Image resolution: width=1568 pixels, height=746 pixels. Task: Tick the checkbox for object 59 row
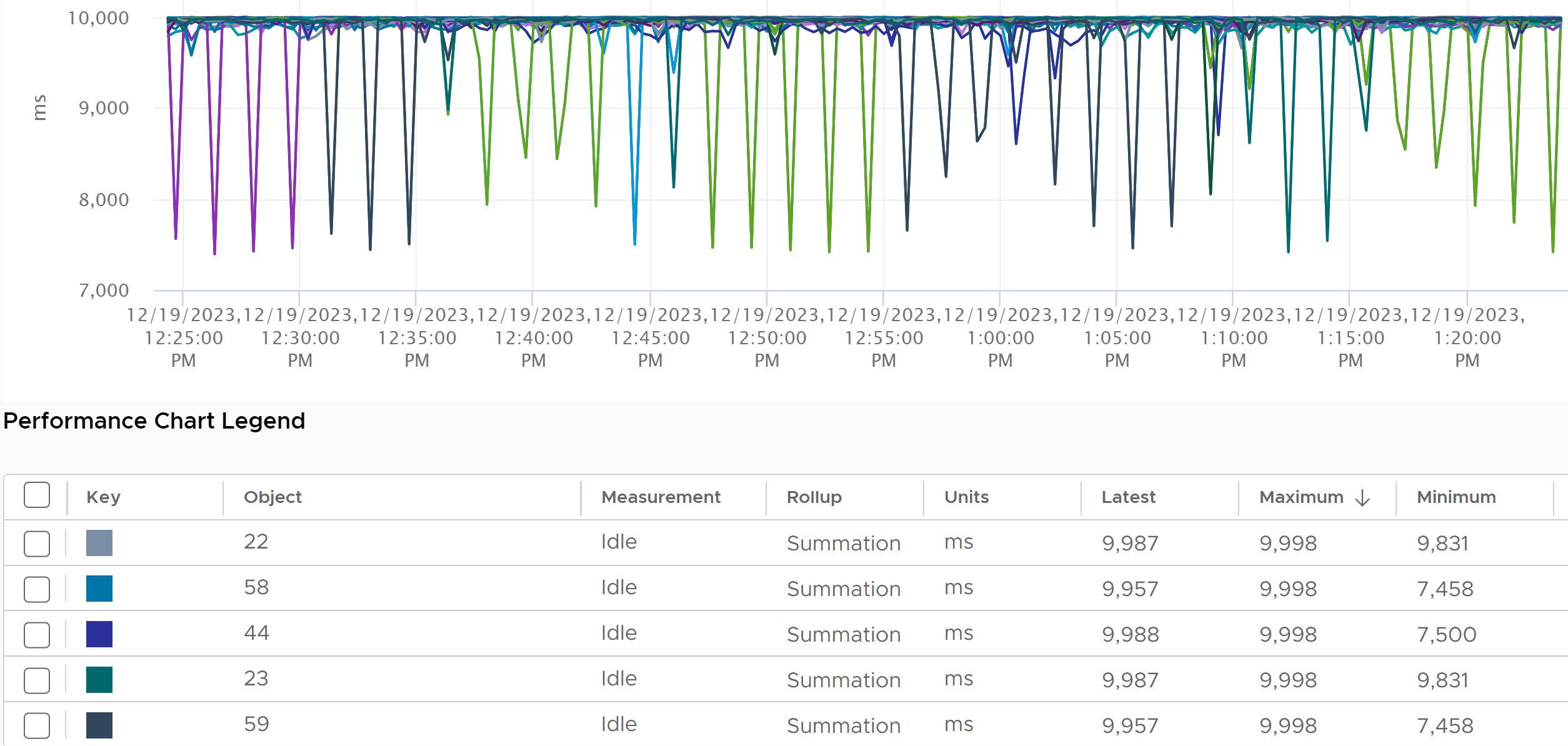[x=37, y=725]
